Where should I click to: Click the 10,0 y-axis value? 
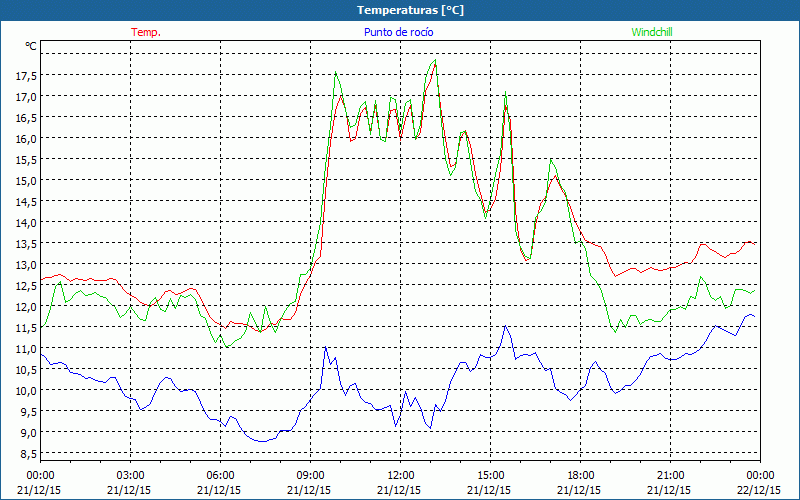[x=26, y=390]
